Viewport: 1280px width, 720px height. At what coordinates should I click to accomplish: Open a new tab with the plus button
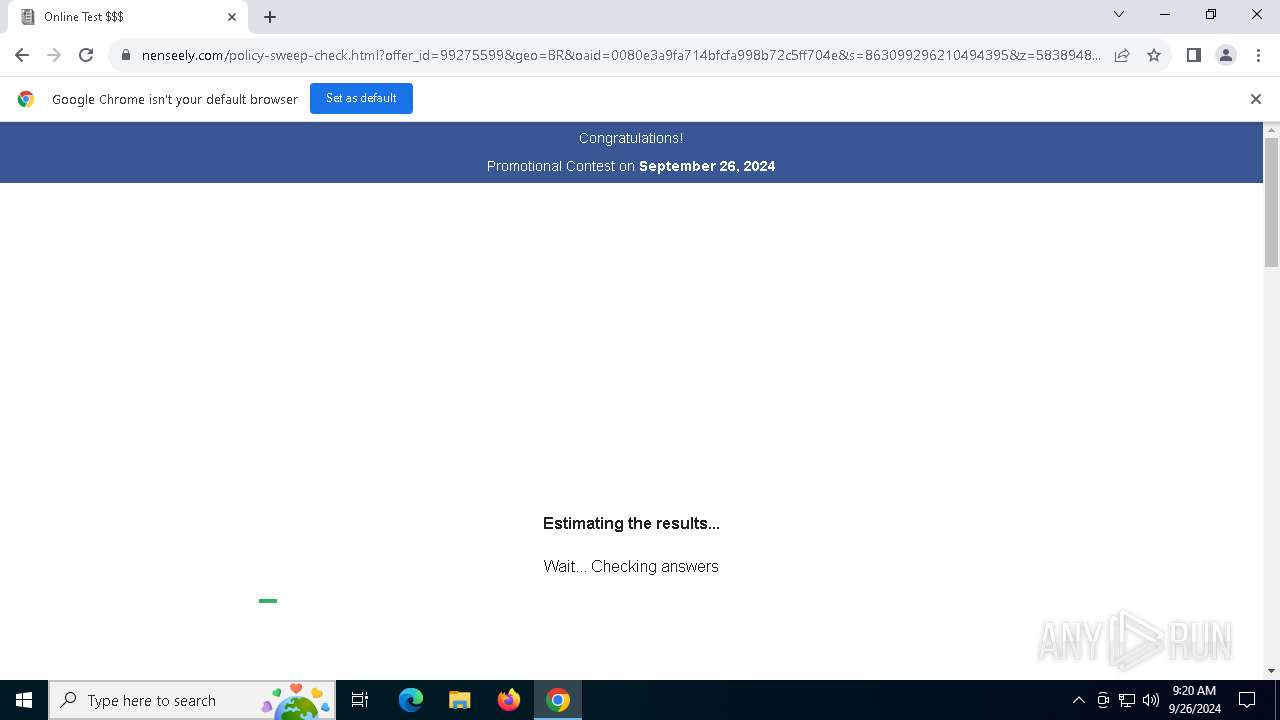270,17
